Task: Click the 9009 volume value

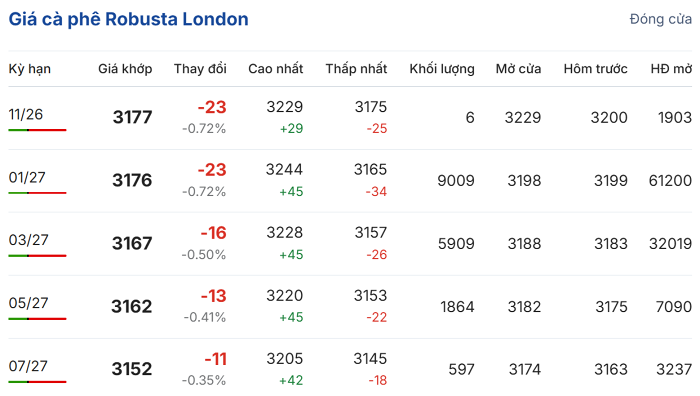Action: click(x=456, y=180)
